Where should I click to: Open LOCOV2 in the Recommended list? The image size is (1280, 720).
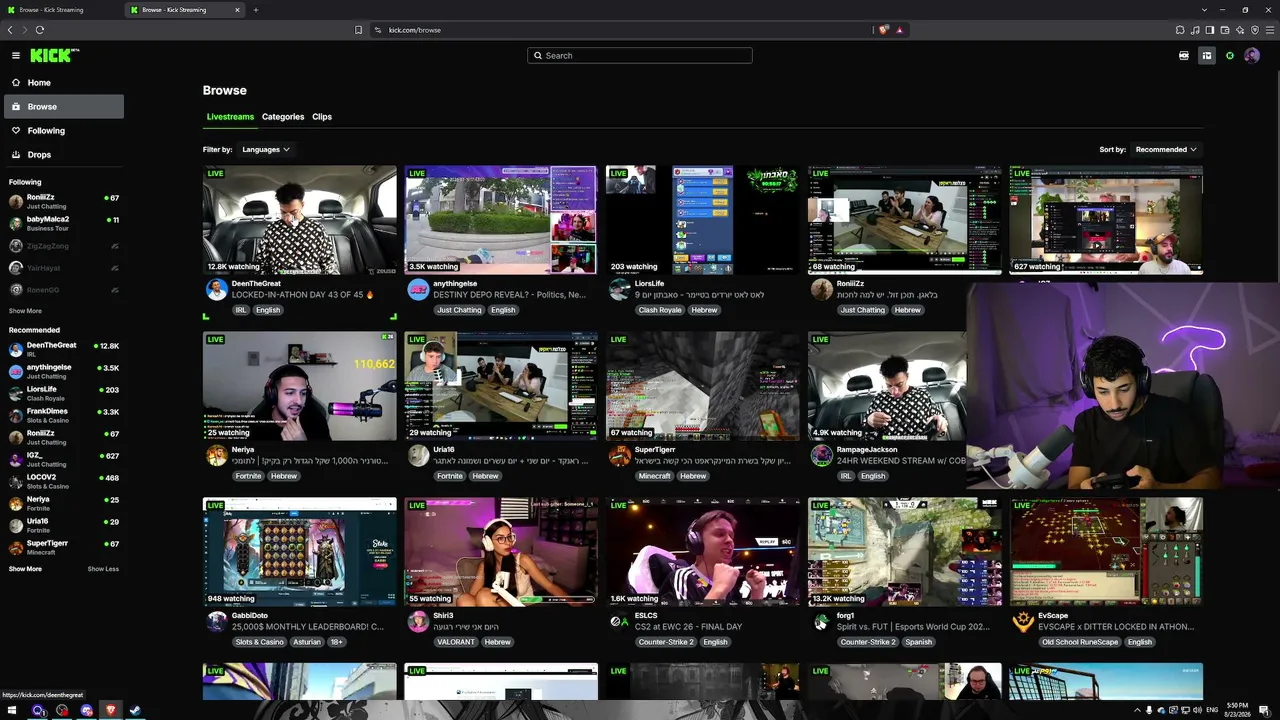point(64,482)
